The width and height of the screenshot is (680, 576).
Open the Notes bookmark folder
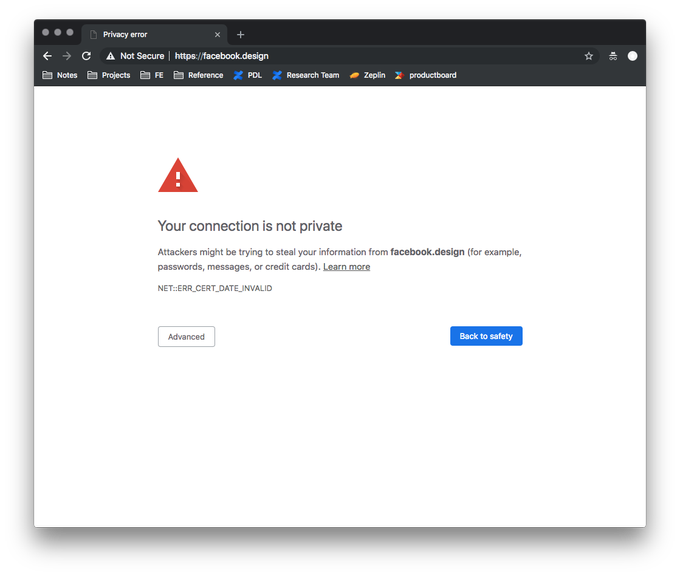60,75
